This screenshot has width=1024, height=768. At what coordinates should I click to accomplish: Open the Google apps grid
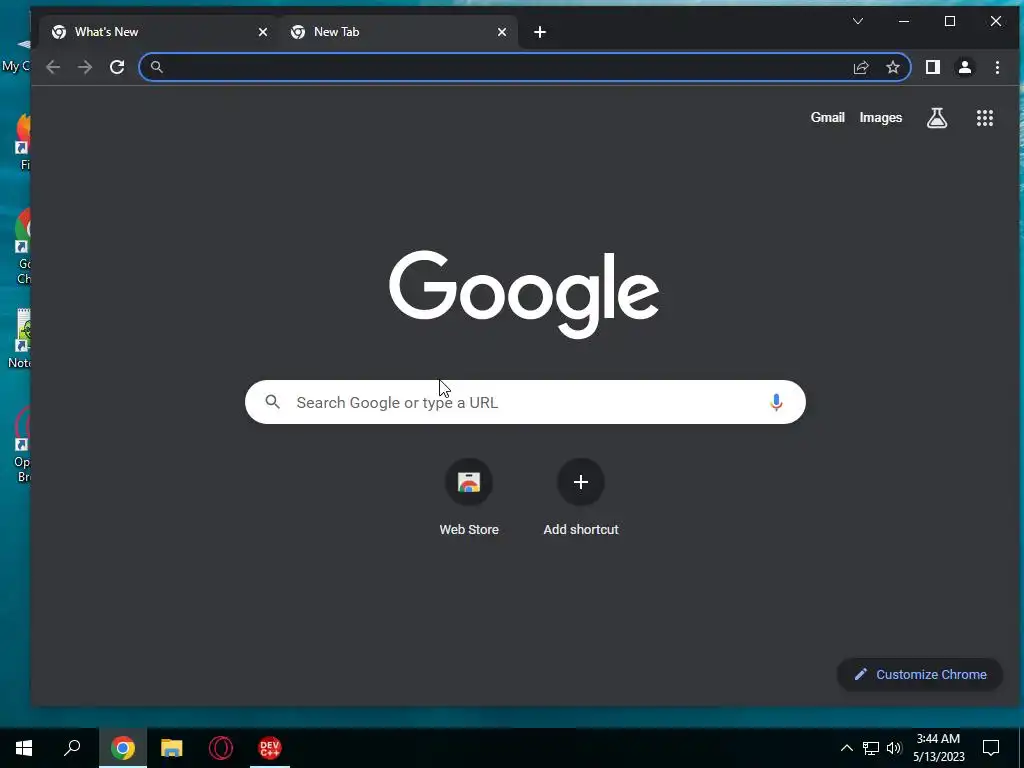(985, 118)
